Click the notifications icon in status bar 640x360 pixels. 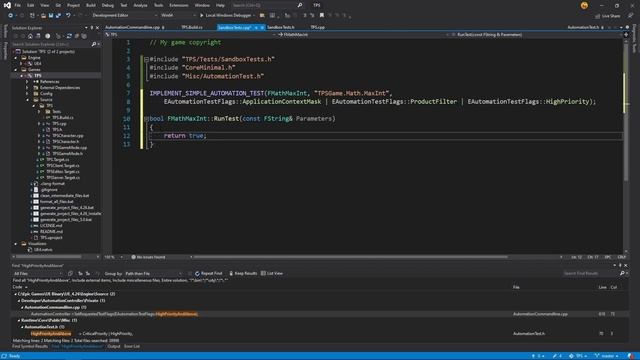632,356
